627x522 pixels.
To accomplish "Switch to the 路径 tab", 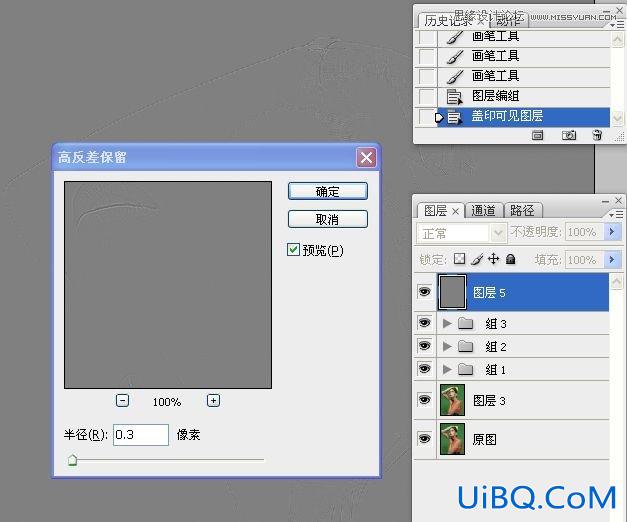I will pos(522,211).
